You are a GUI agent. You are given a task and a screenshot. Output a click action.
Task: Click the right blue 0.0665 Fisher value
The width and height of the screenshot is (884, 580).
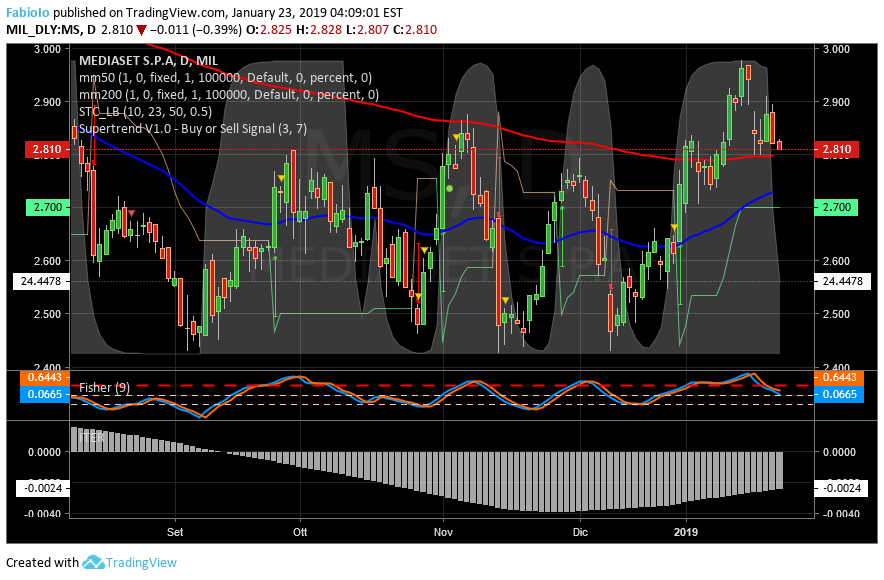pyautogui.click(x=839, y=394)
